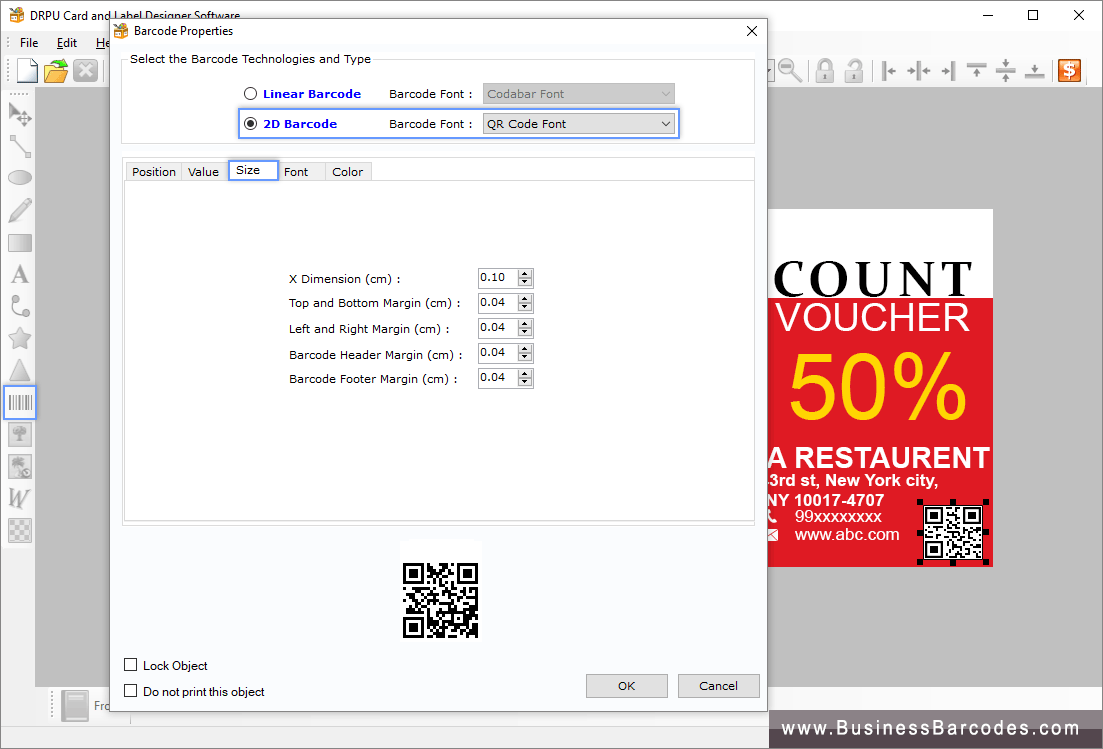The image size is (1103, 749).
Task: Select the image library tool
Action: (20, 466)
